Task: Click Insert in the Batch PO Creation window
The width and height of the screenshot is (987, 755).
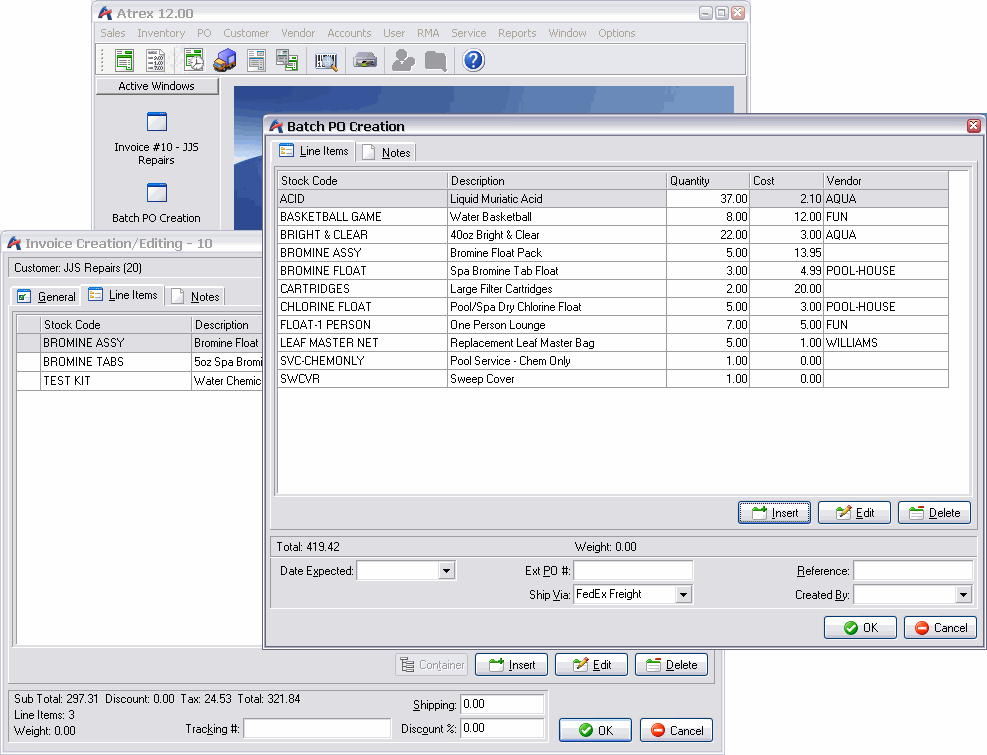Action: tap(774, 512)
